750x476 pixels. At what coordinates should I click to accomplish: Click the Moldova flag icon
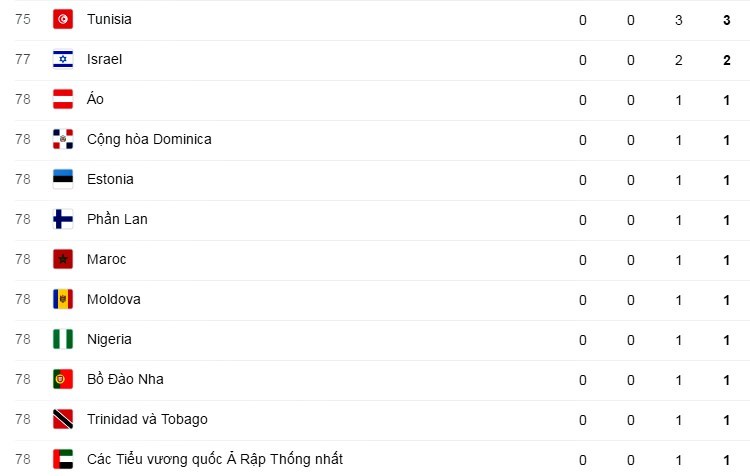(x=63, y=299)
